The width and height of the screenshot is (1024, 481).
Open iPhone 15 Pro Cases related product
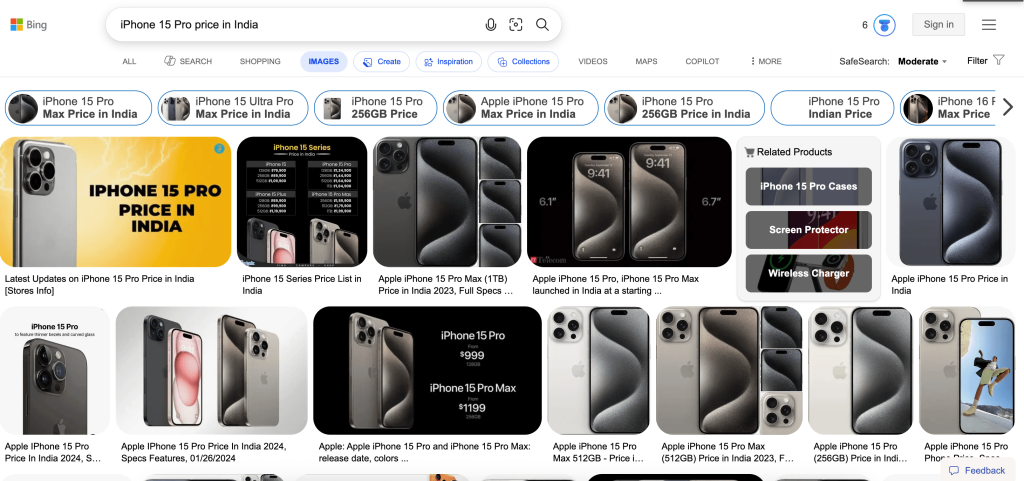click(x=808, y=187)
